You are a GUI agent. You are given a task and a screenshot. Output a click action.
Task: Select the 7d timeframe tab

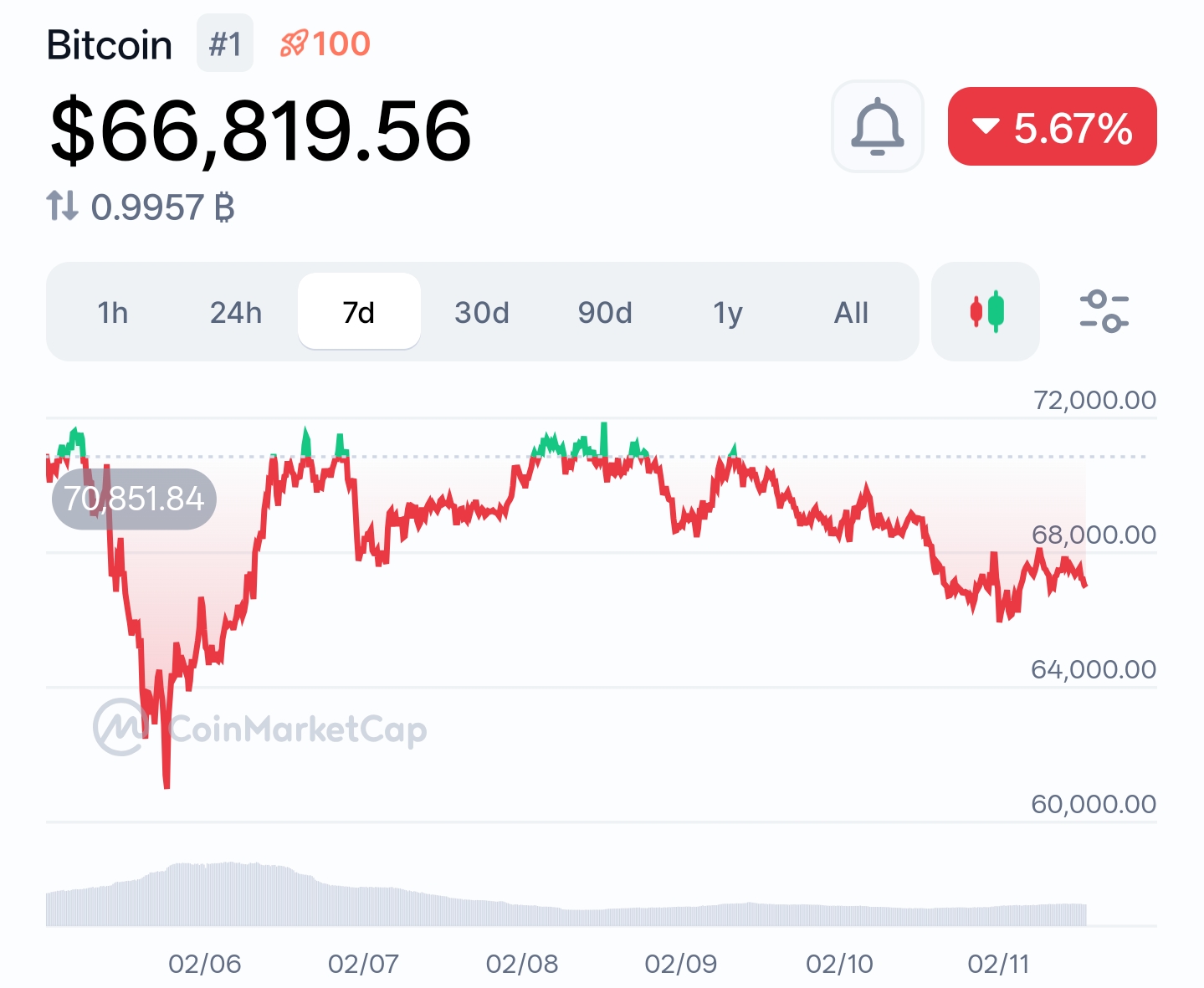pos(359,313)
